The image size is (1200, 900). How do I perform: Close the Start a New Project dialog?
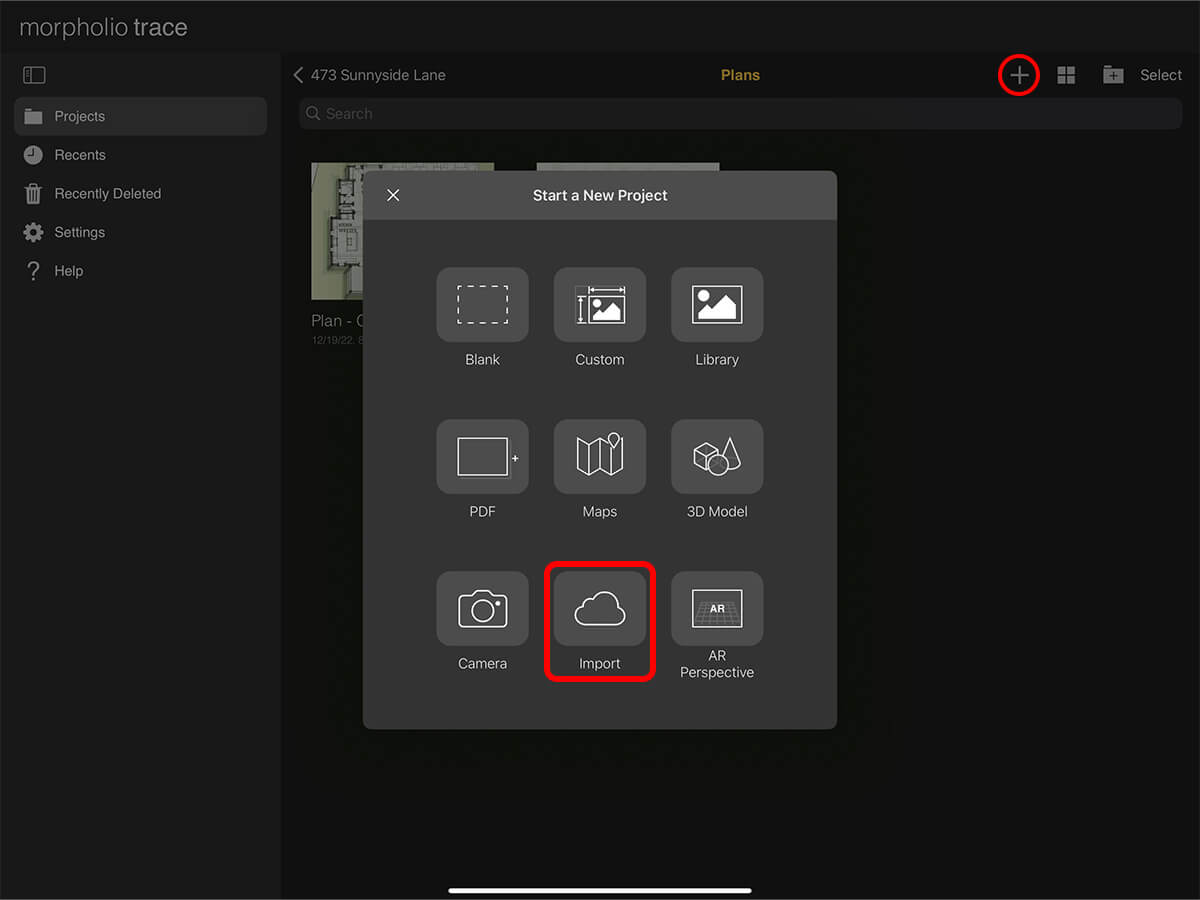(x=393, y=195)
